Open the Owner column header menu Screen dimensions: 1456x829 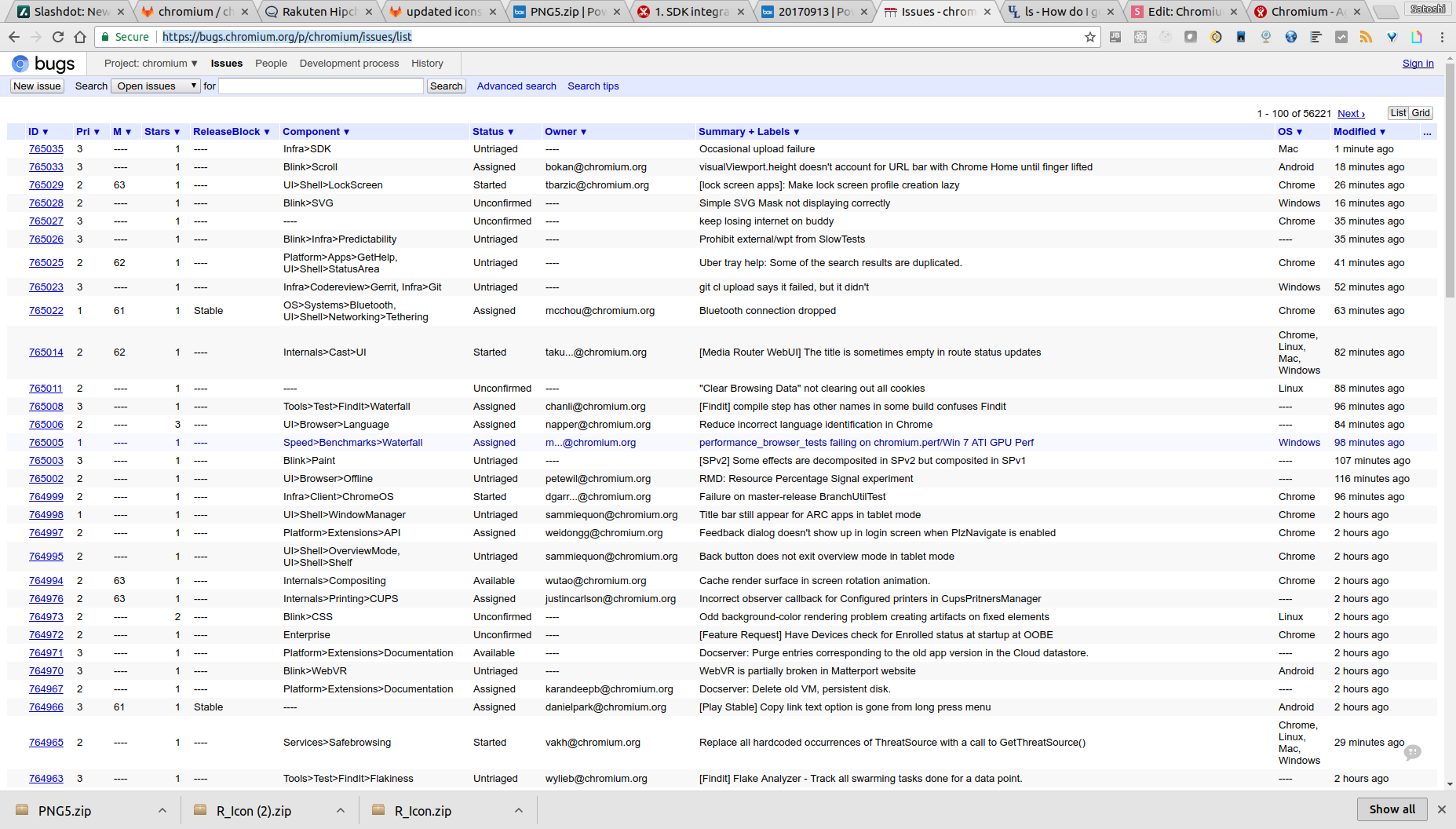pyautogui.click(x=566, y=132)
